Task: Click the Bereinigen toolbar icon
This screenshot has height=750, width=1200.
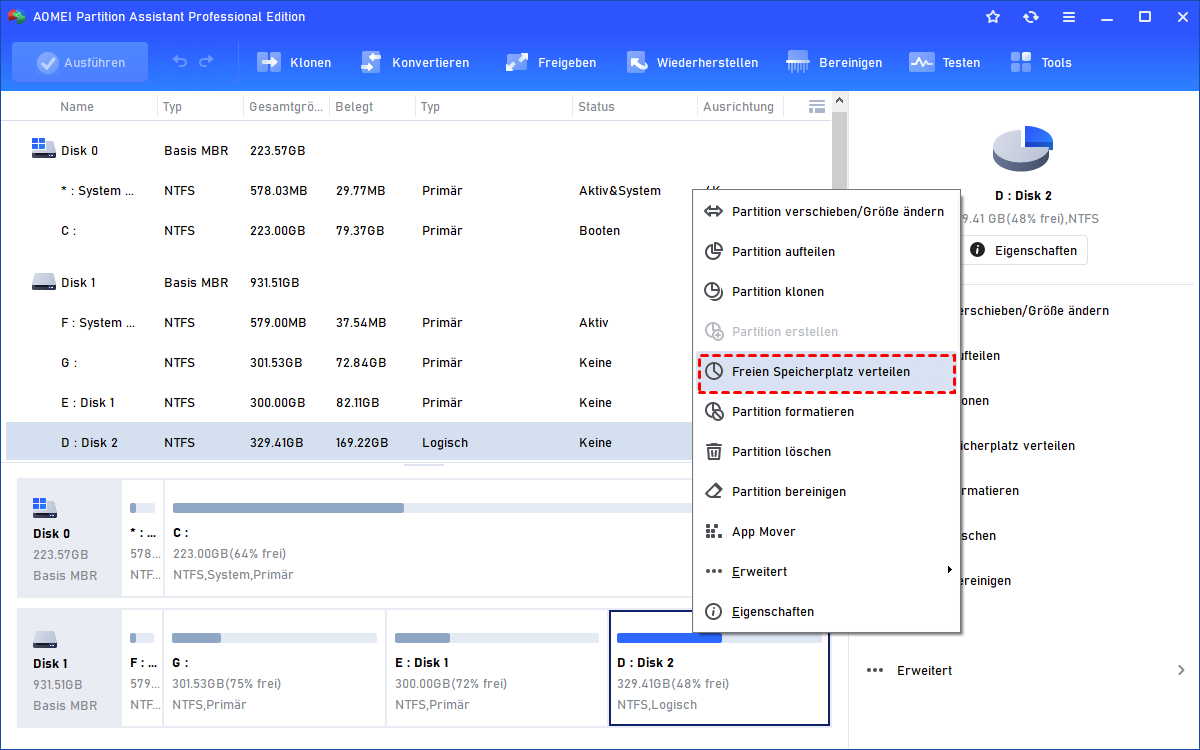Action: [x=798, y=62]
